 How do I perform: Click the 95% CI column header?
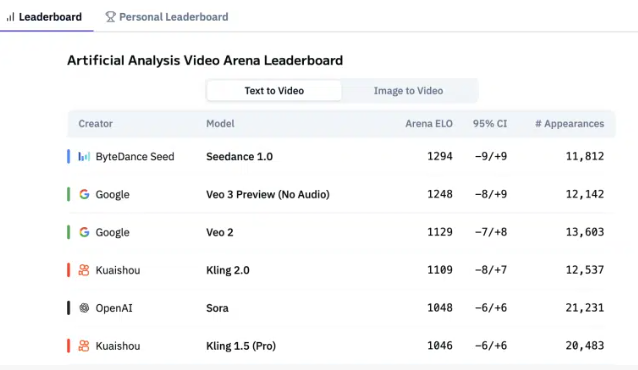click(490, 124)
